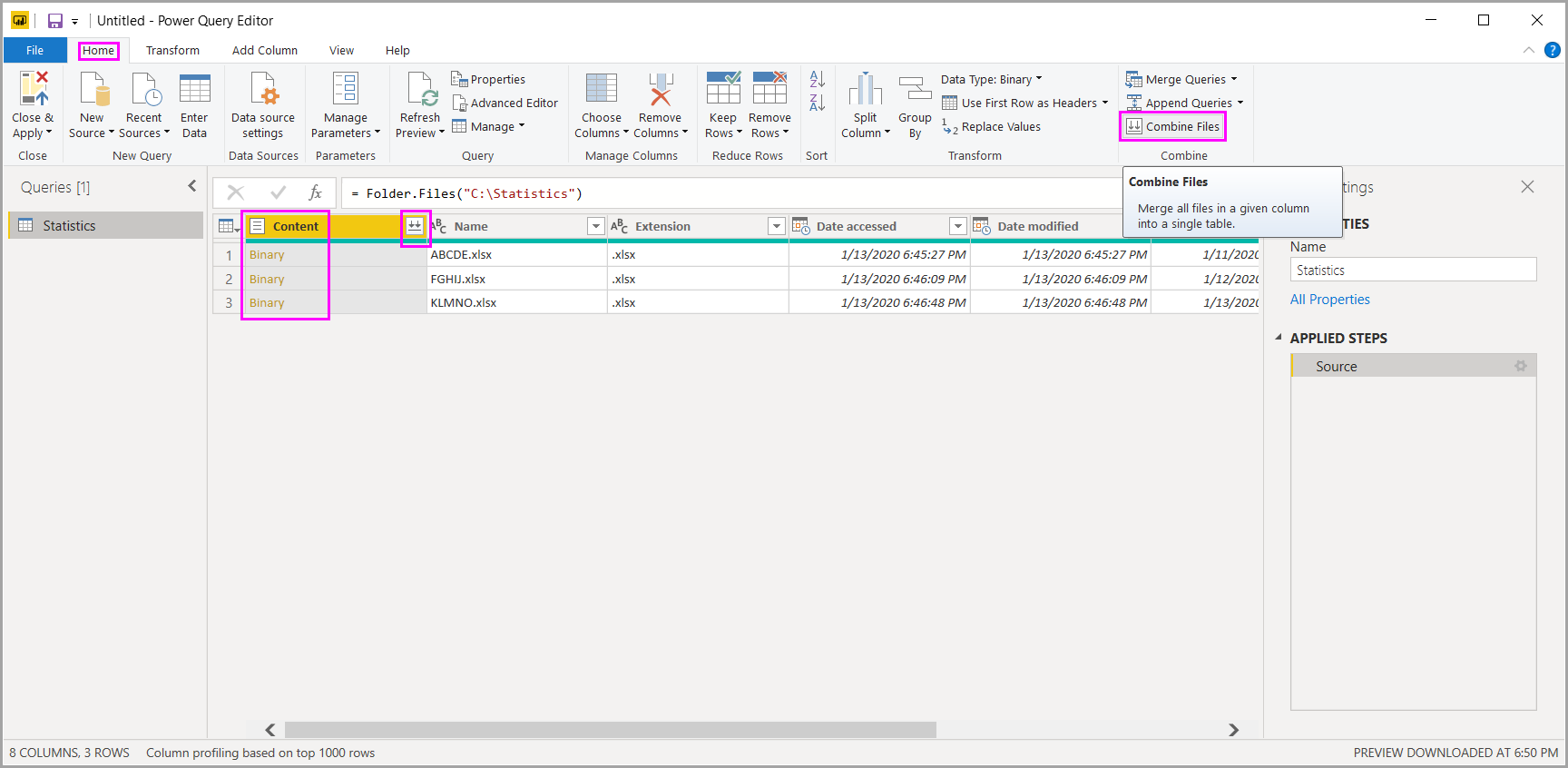The width and height of the screenshot is (1568, 768).
Task: Expand the Append Queries dropdown
Action: click(1240, 103)
